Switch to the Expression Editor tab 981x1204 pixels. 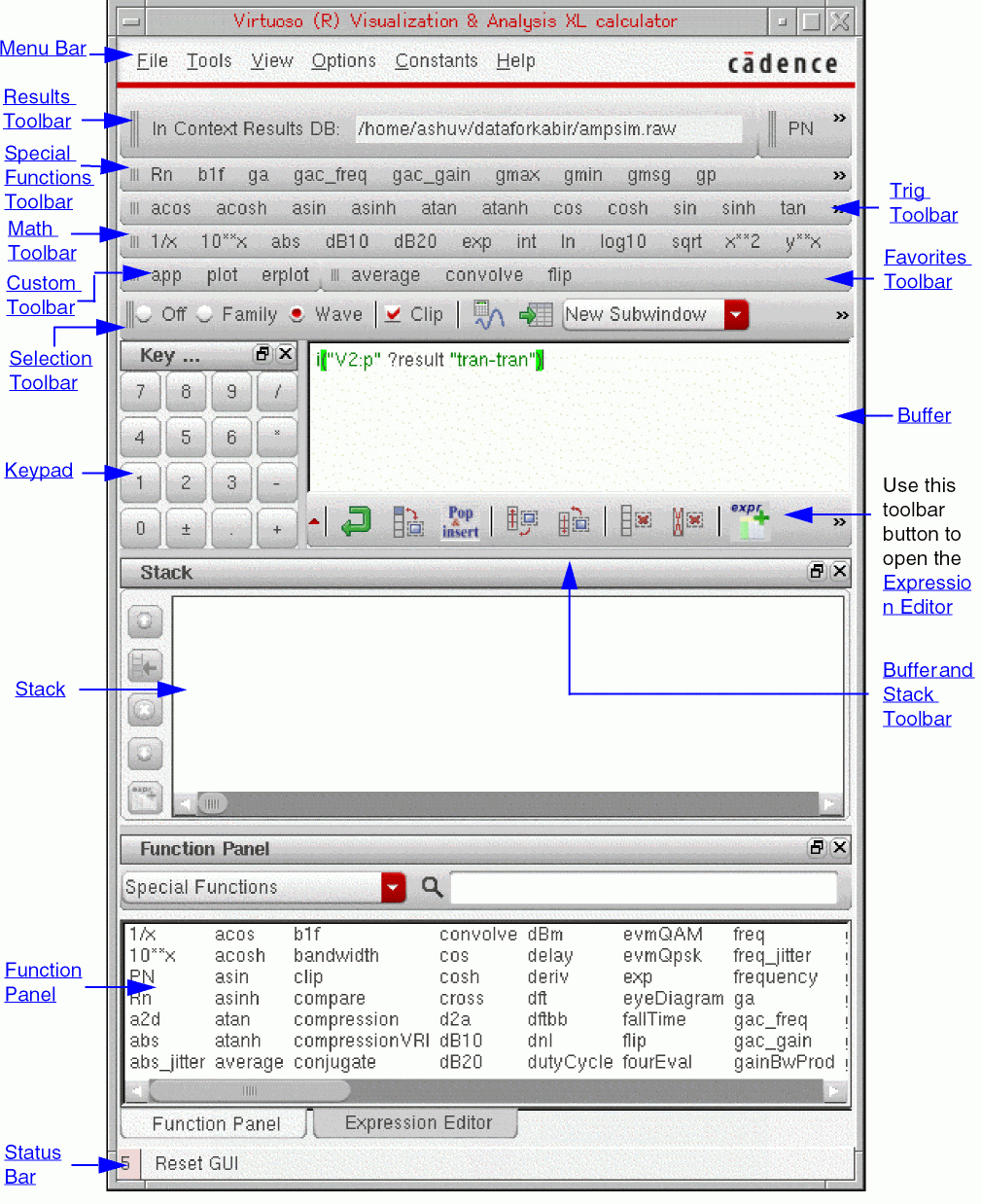(x=418, y=1122)
